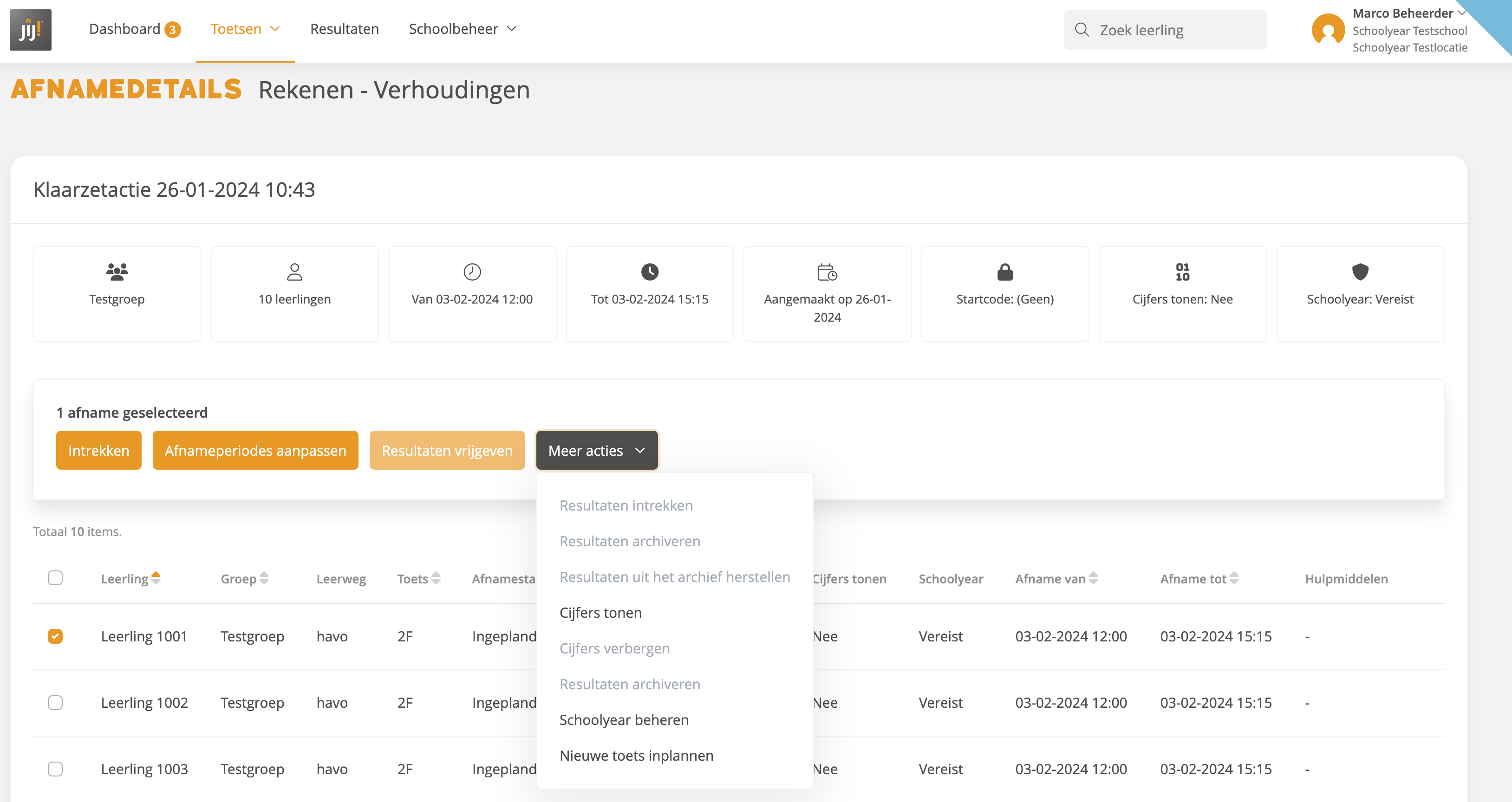
Task: Click the clock icon above Van 03-02-2024
Action: point(472,272)
